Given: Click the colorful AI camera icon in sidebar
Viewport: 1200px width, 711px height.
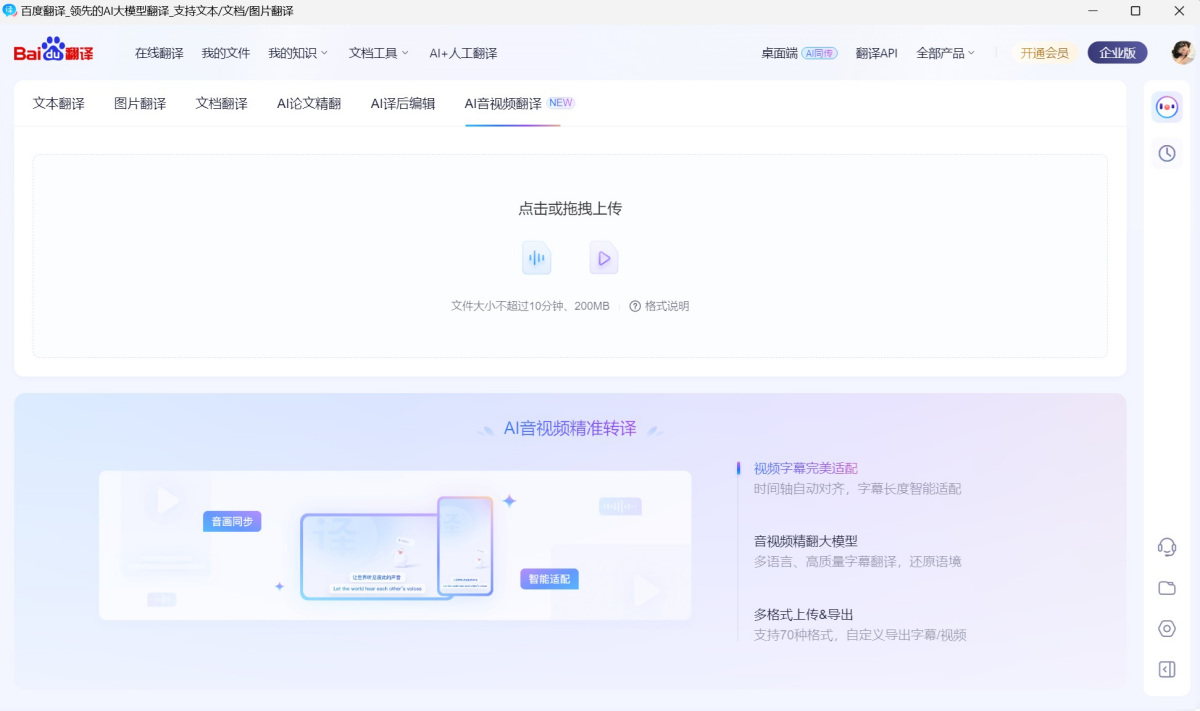Looking at the screenshot, I should click(1166, 107).
